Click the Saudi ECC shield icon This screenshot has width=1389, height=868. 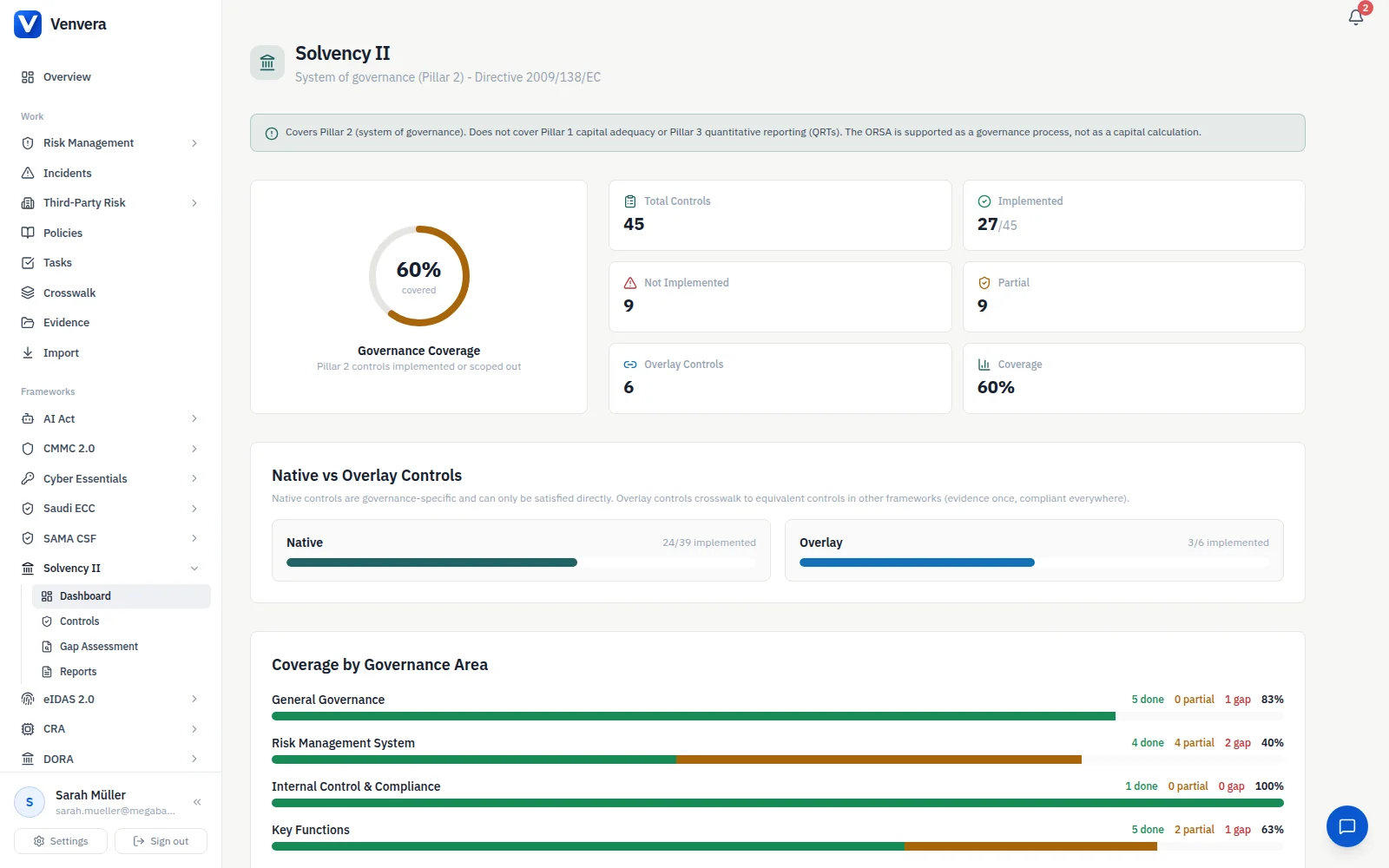click(28, 509)
